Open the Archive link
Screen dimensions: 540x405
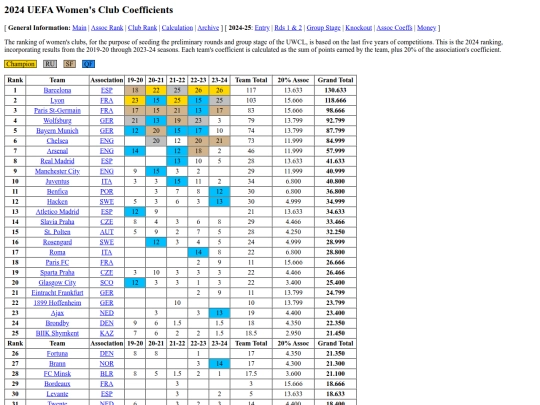[x=208, y=28]
